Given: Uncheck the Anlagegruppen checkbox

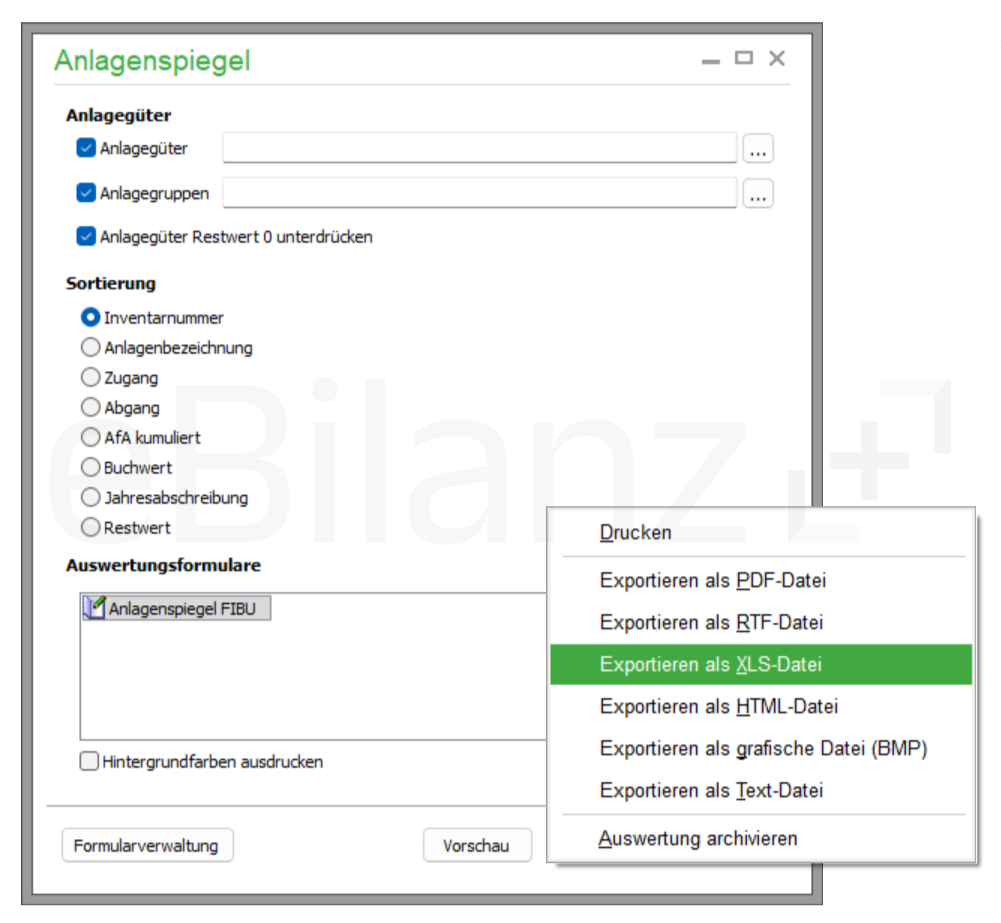Looking at the screenshot, I should tap(86, 193).
